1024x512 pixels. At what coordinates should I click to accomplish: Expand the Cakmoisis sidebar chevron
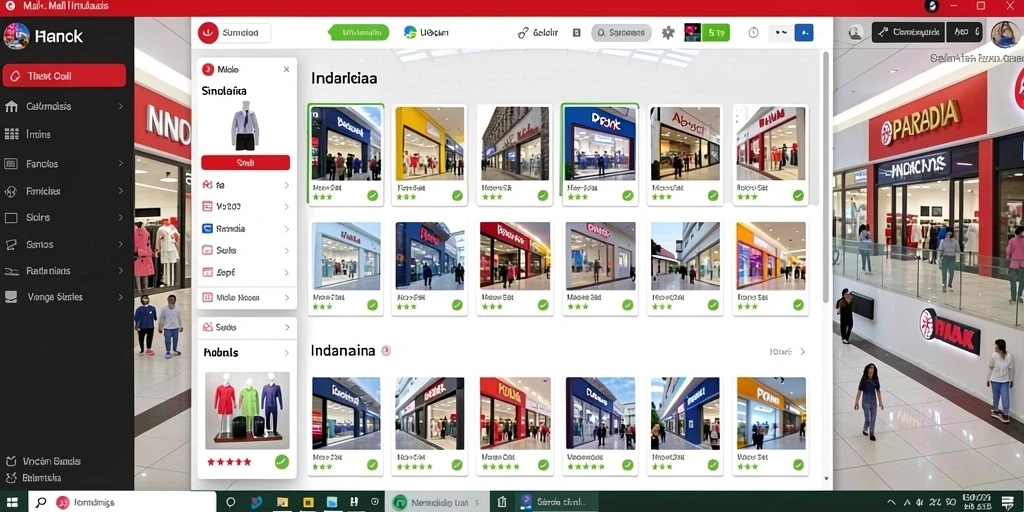[x=120, y=106]
